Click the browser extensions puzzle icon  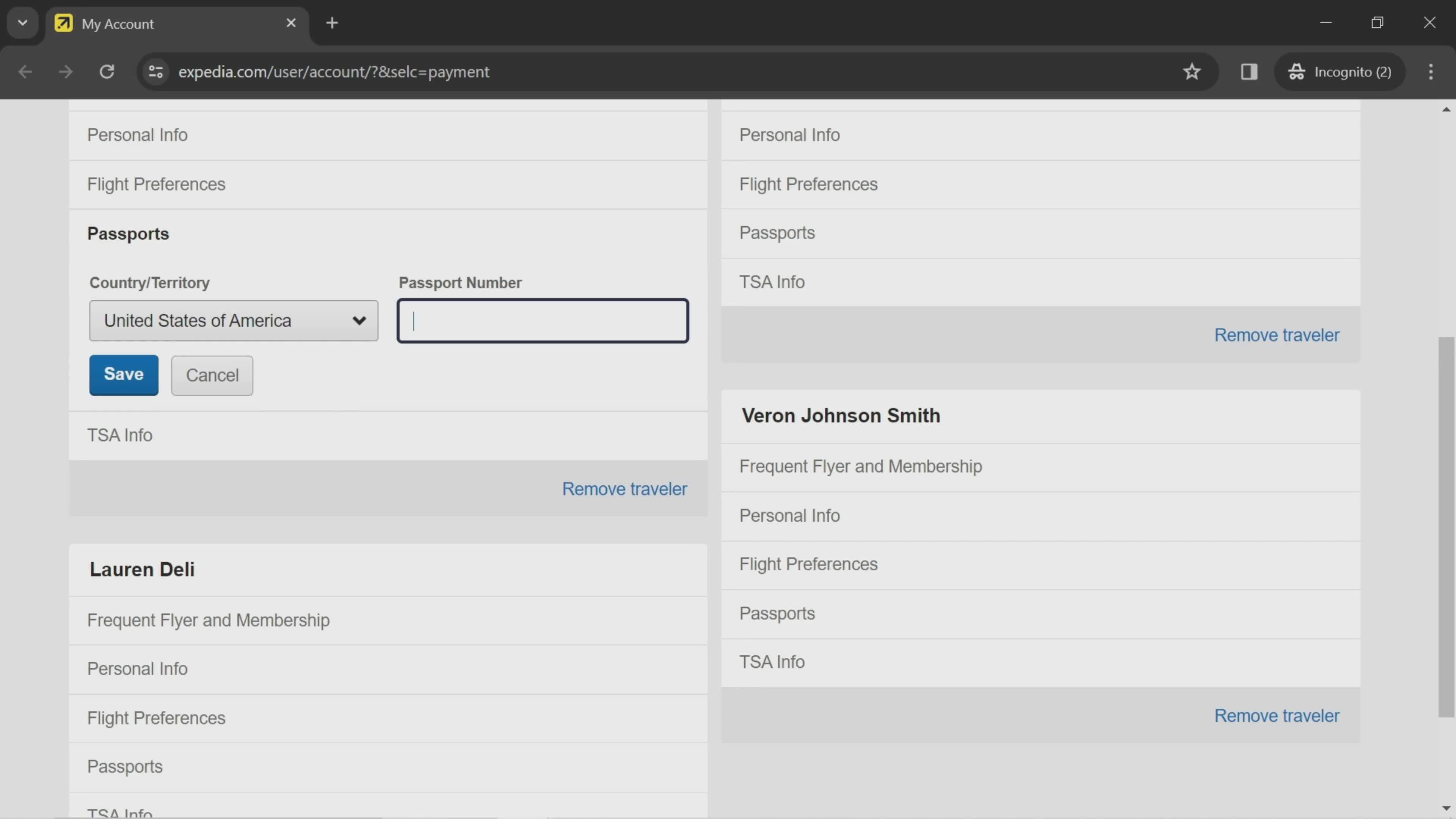tap(1249, 71)
